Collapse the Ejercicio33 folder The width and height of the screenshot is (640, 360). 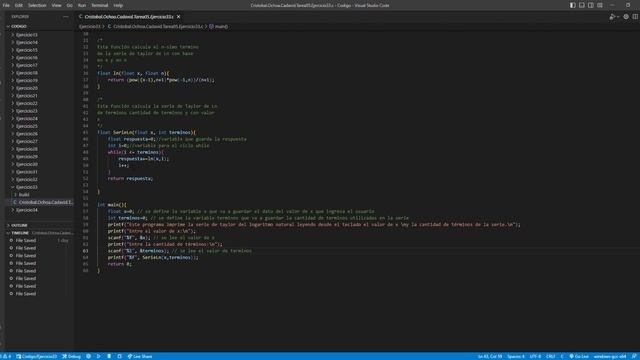click(40, 187)
